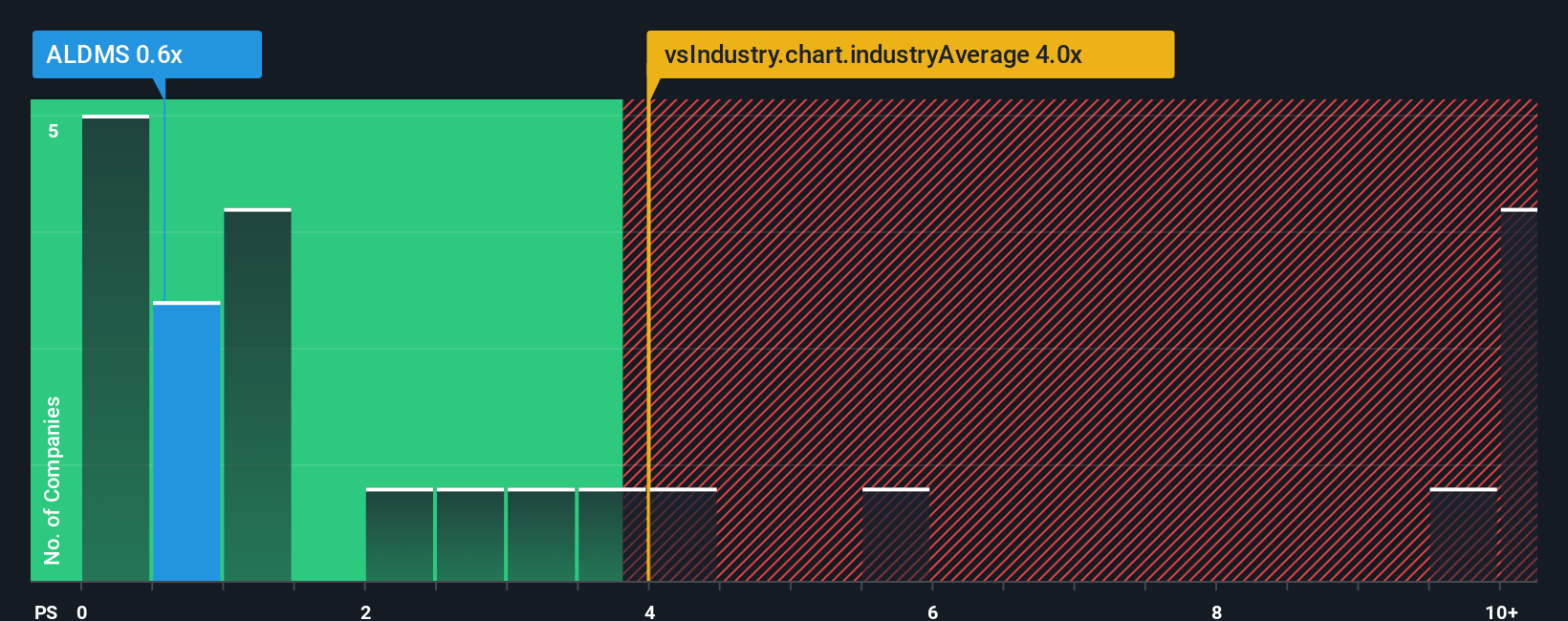This screenshot has width=1568, height=621.
Task: Click the x-axis tick label '8'
Action: tap(1216, 611)
